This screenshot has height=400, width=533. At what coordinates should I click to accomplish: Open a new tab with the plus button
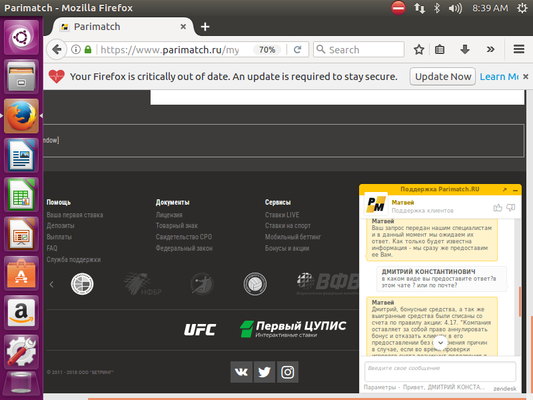click(205, 27)
